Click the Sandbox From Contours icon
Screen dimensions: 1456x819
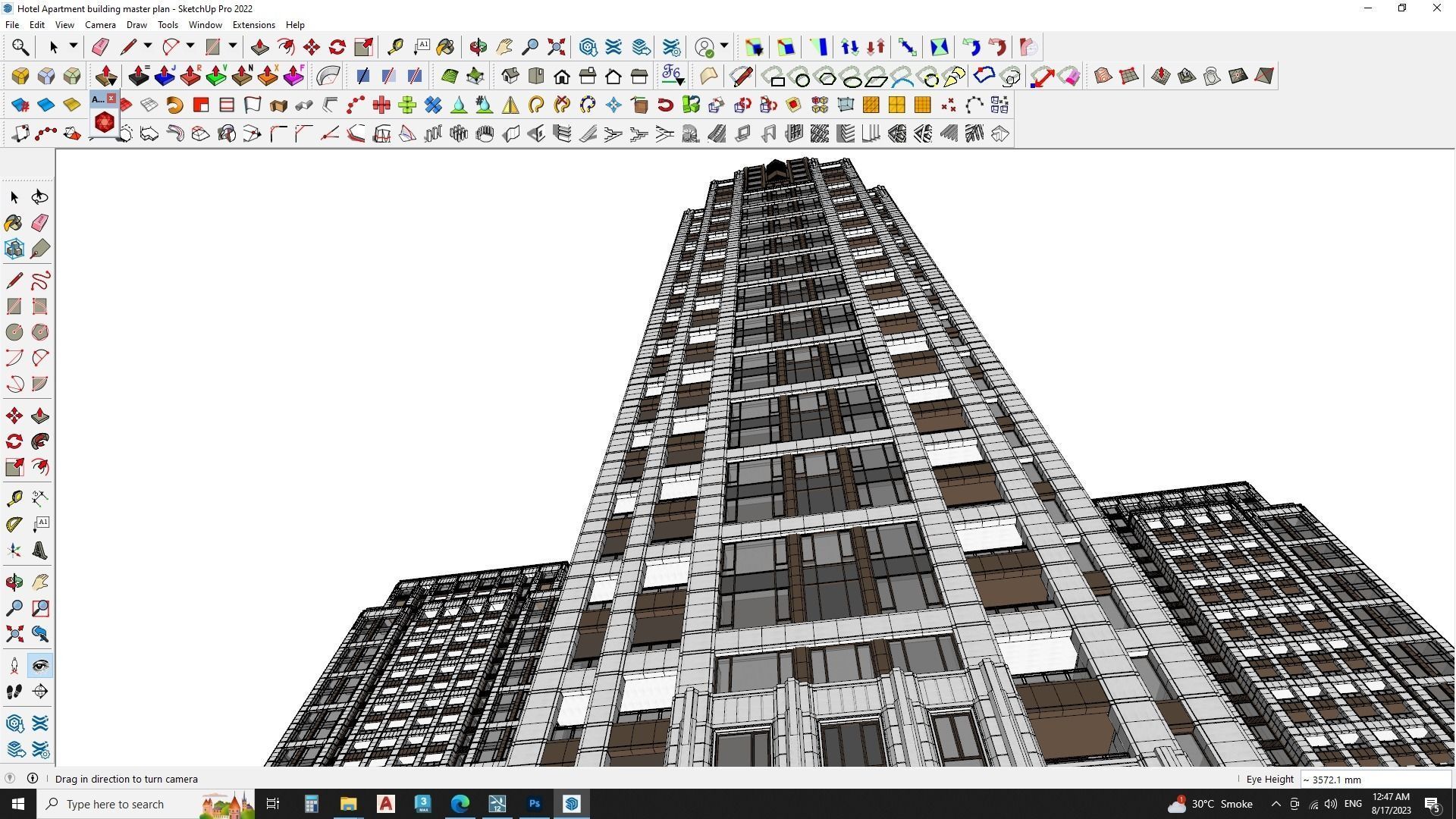pos(1103,76)
